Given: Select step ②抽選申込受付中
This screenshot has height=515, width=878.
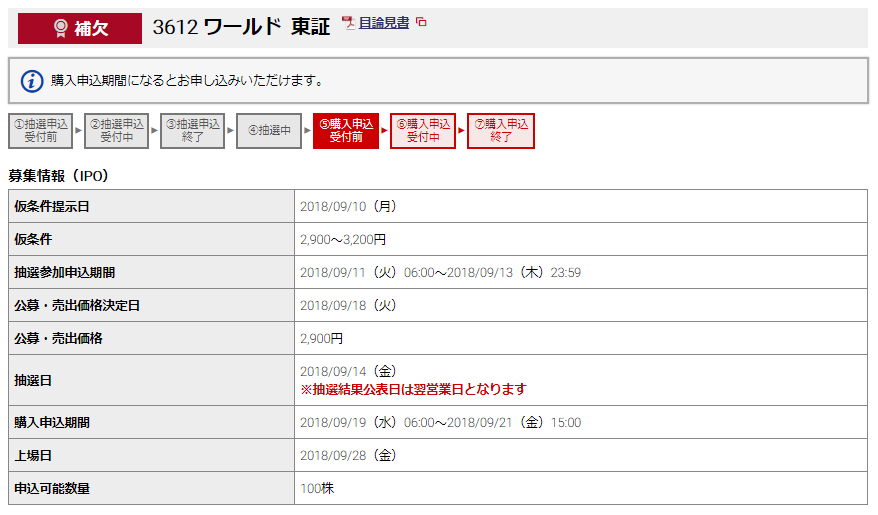Looking at the screenshot, I should [x=116, y=131].
